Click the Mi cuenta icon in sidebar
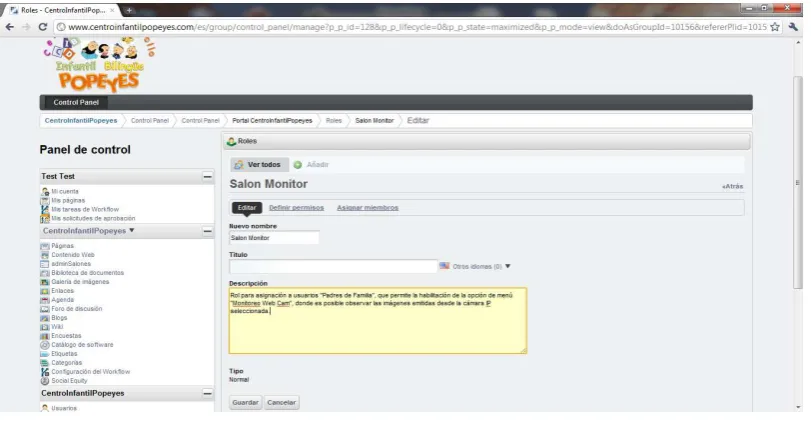 [x=45, y=191]
